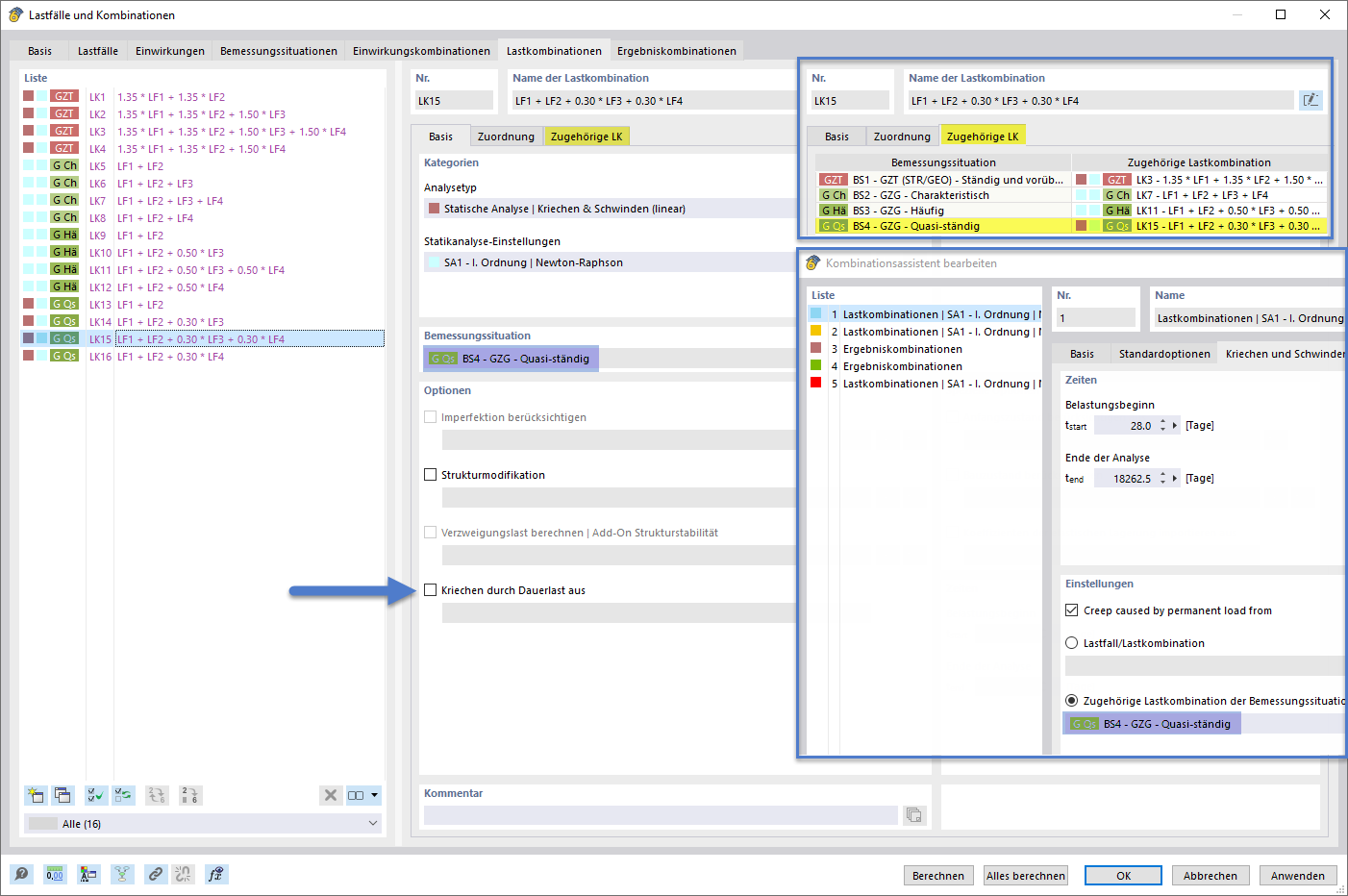1348x896 pixels.
Task: Check the Kriechen durch Dauerlast aus option
Action: 430,590
